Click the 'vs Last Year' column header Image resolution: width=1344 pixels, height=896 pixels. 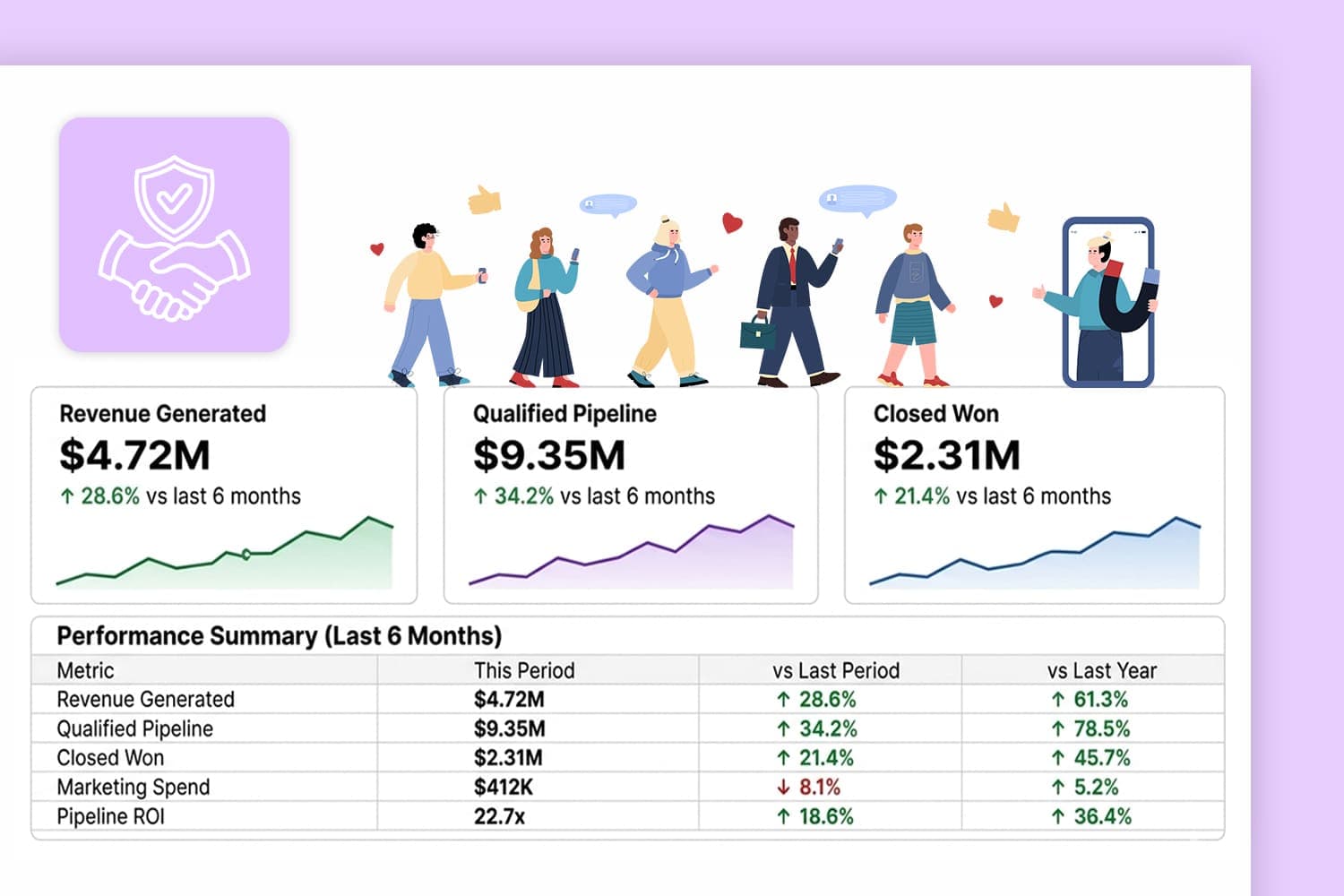[x=1102, y=670]
